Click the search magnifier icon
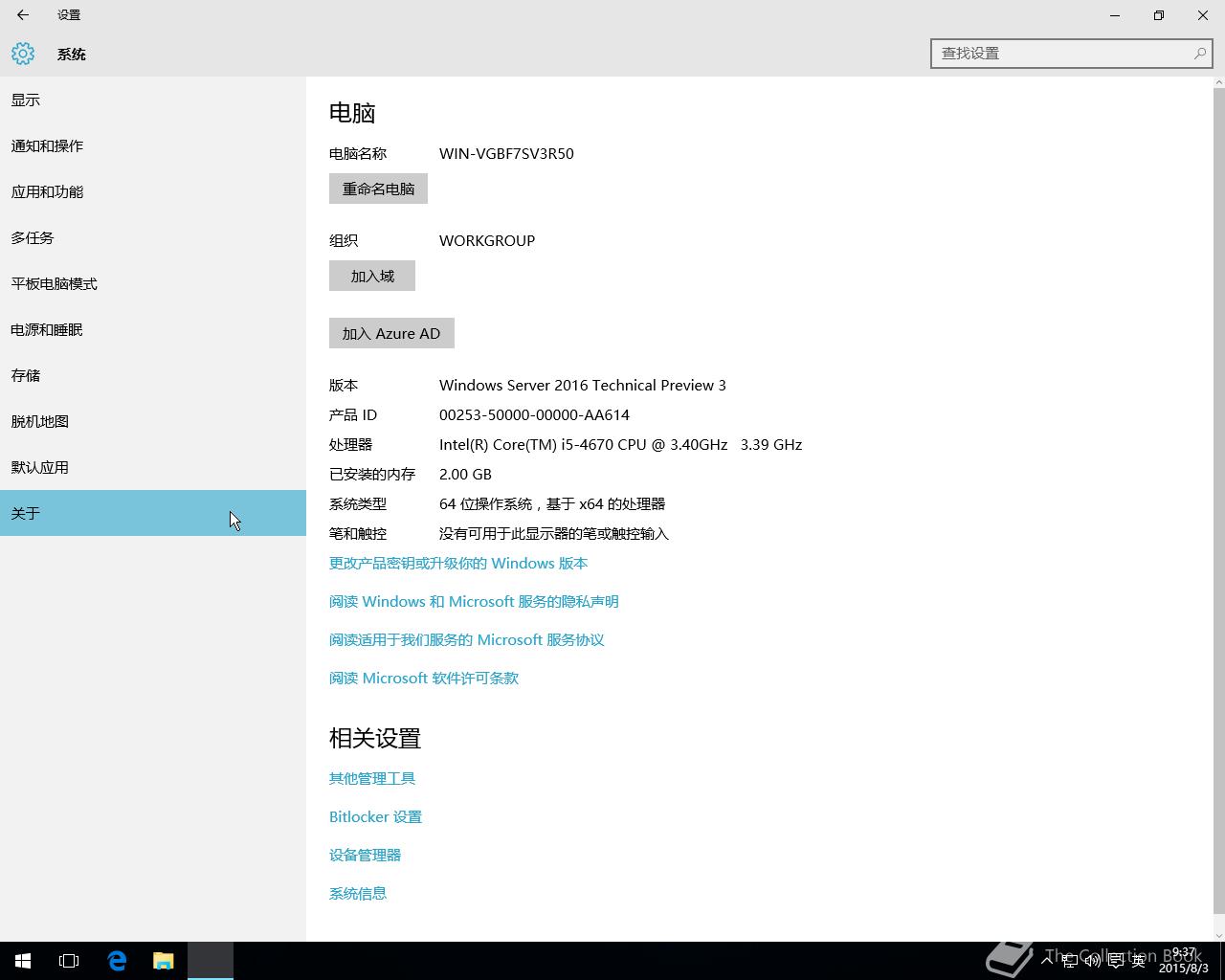 point(1199,54)
